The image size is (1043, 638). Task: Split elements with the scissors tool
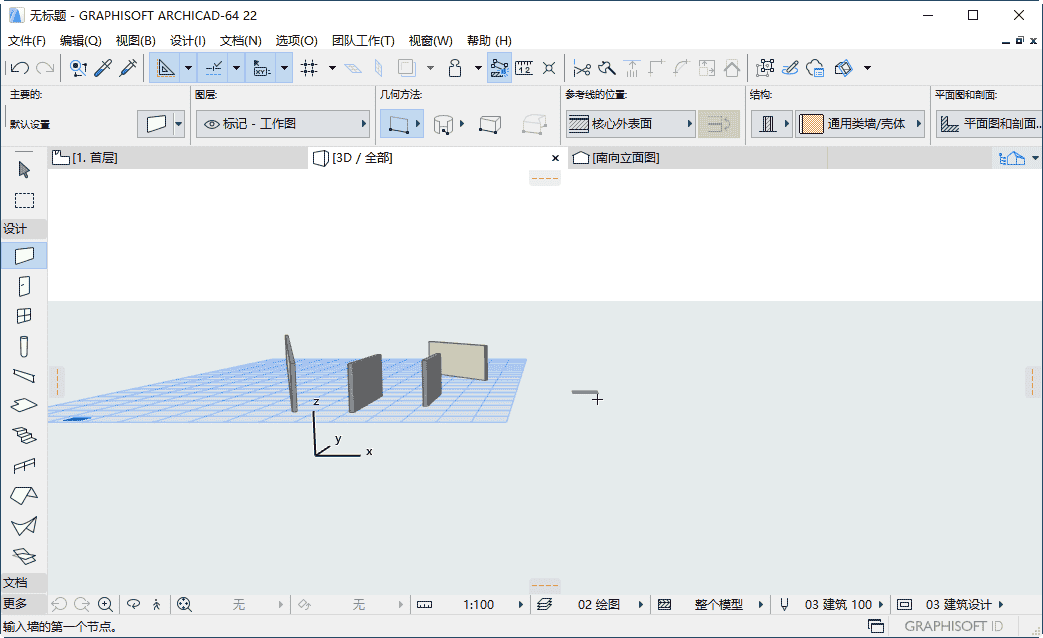coord(583,67)
